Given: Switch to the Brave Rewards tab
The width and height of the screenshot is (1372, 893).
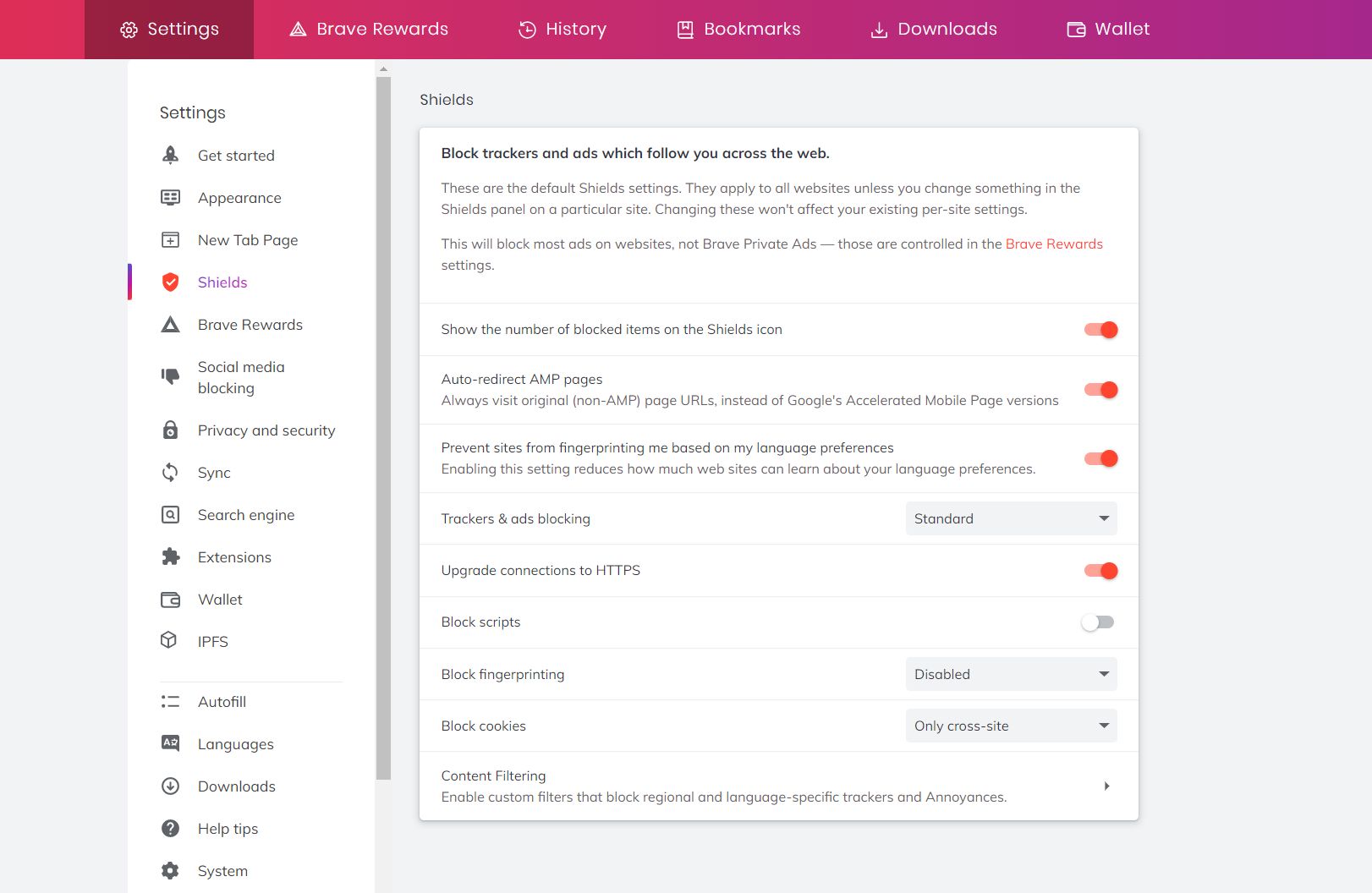Looking at the screenshot, I should tap(369, 30).
